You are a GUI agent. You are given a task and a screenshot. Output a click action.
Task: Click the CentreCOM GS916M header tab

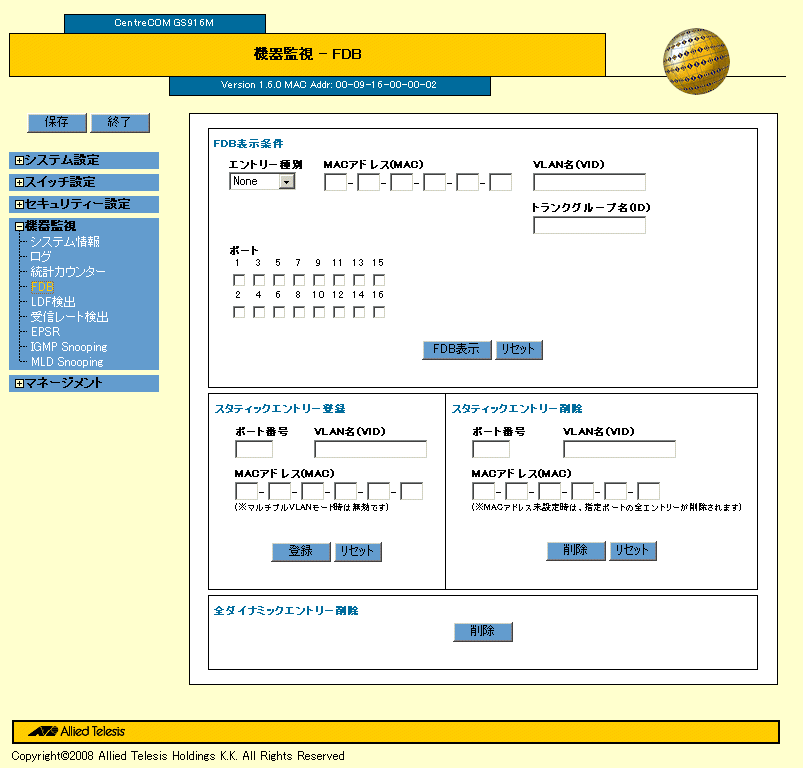coord(165,24)
